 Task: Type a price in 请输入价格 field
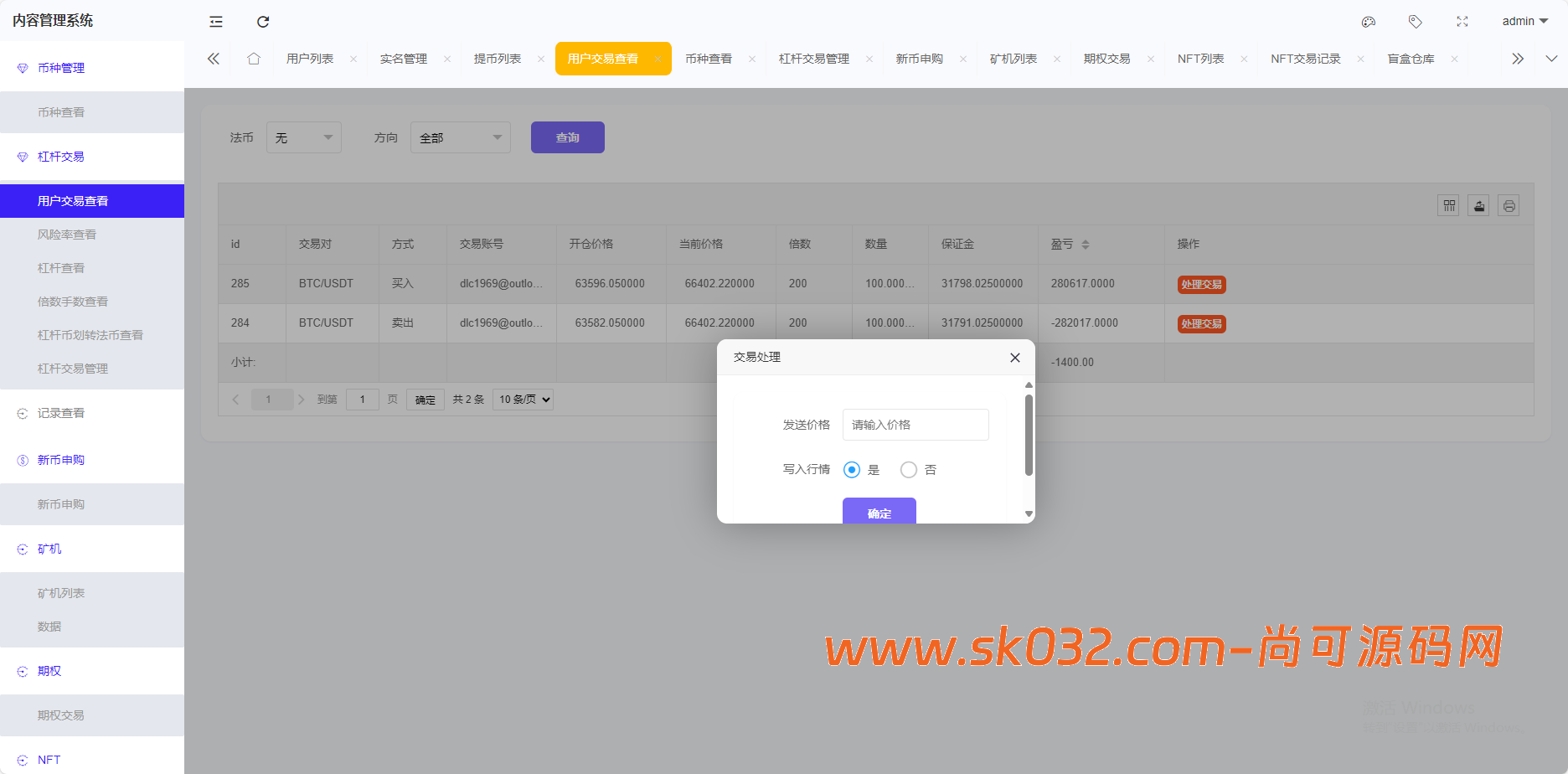coord(916,425)
